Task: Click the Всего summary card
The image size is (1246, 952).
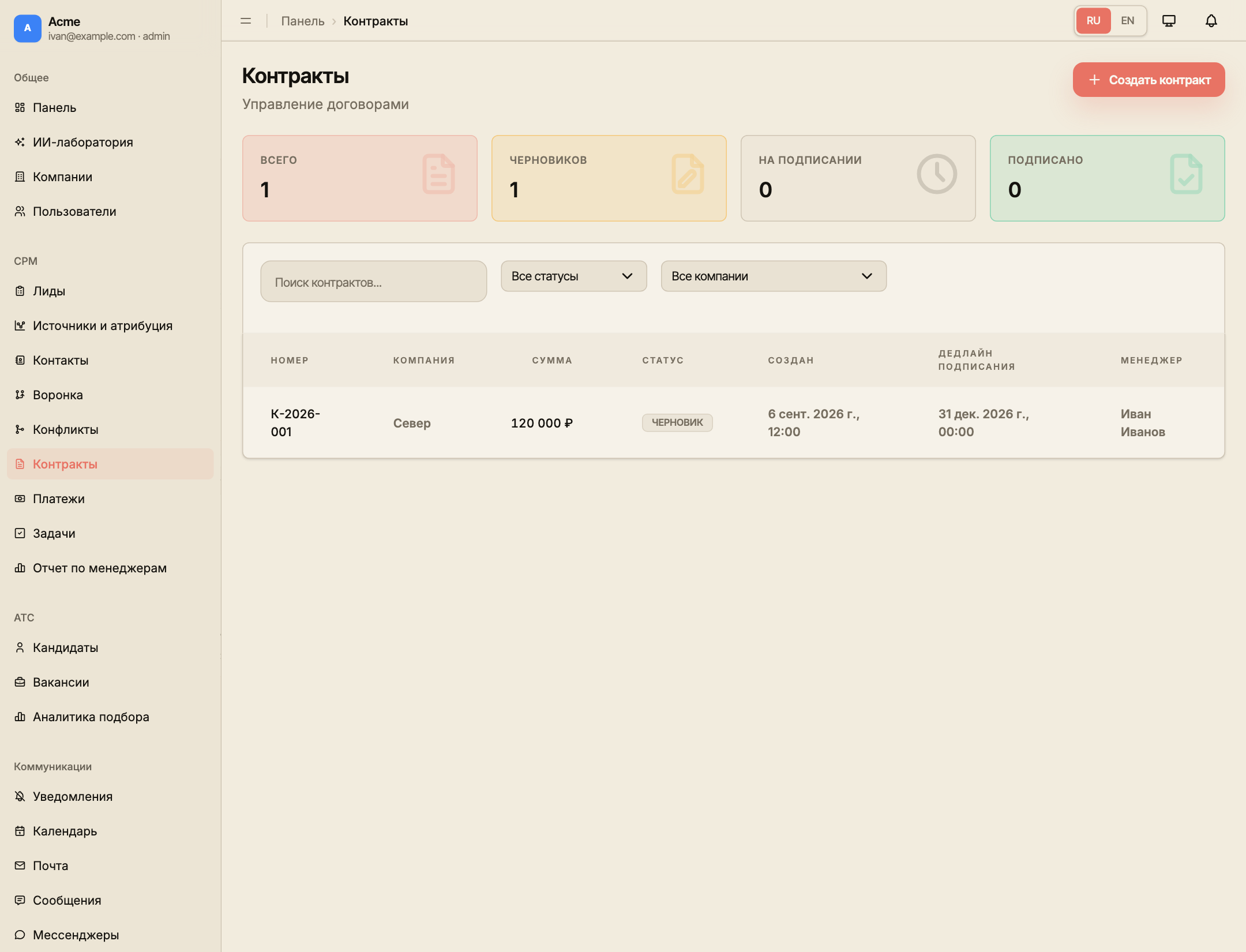Action: (x=359, y=178)
